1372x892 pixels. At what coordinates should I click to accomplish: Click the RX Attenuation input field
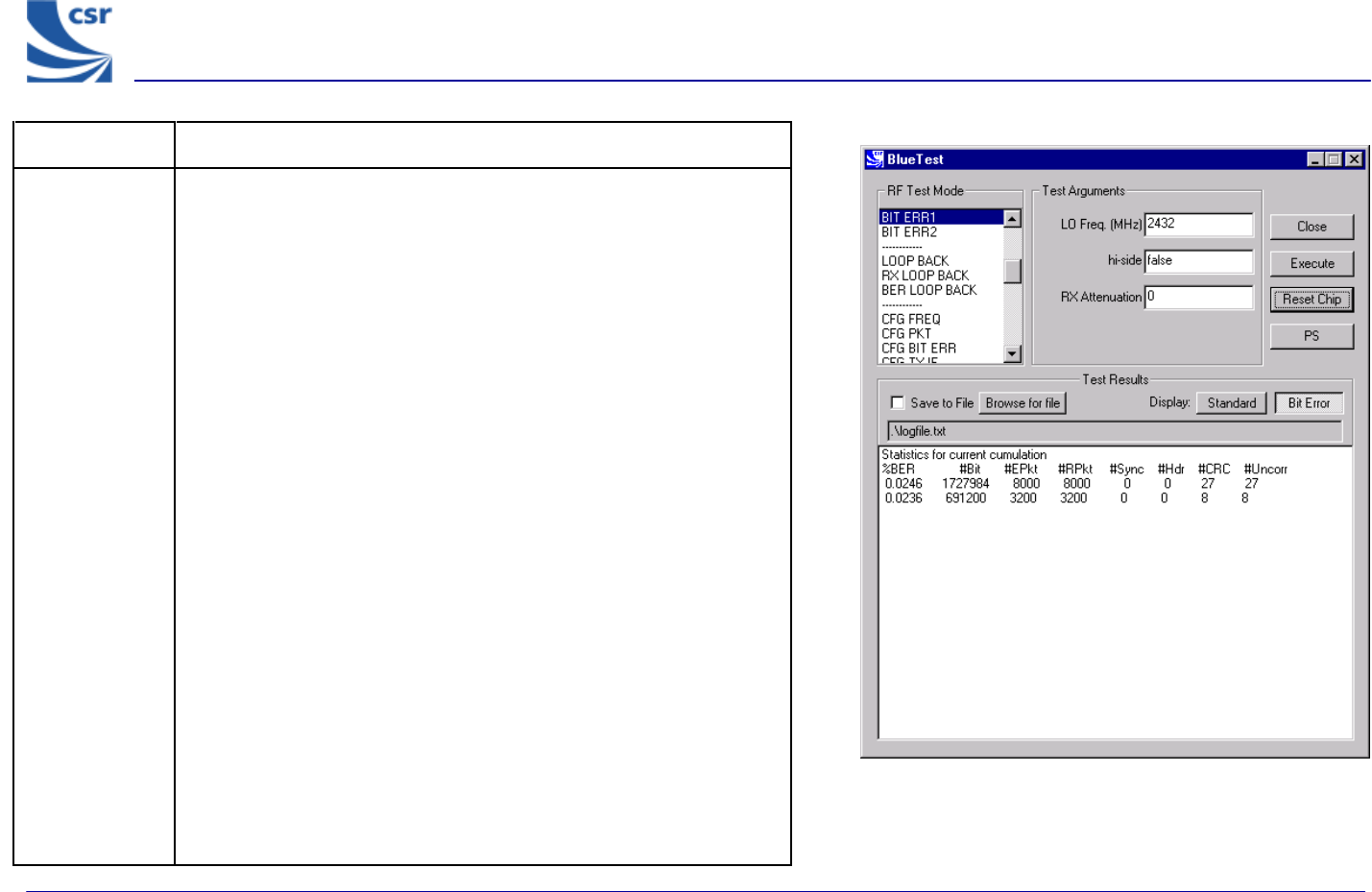pos(1199,298)
